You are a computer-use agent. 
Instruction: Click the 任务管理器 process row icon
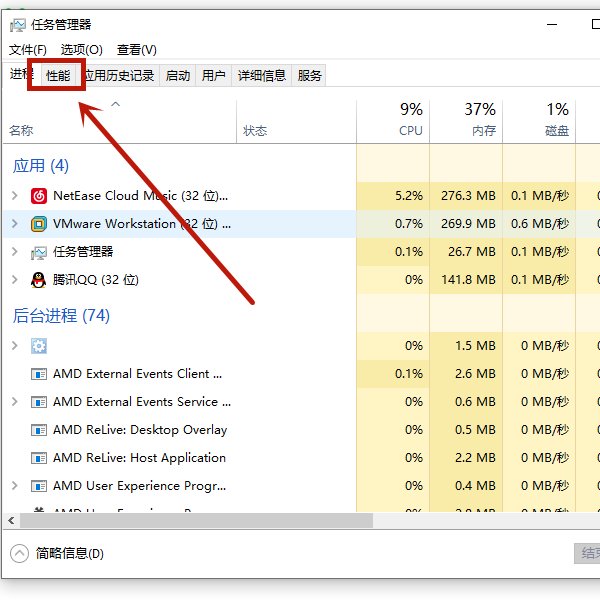pyautogui.click(x=39, y=252)
